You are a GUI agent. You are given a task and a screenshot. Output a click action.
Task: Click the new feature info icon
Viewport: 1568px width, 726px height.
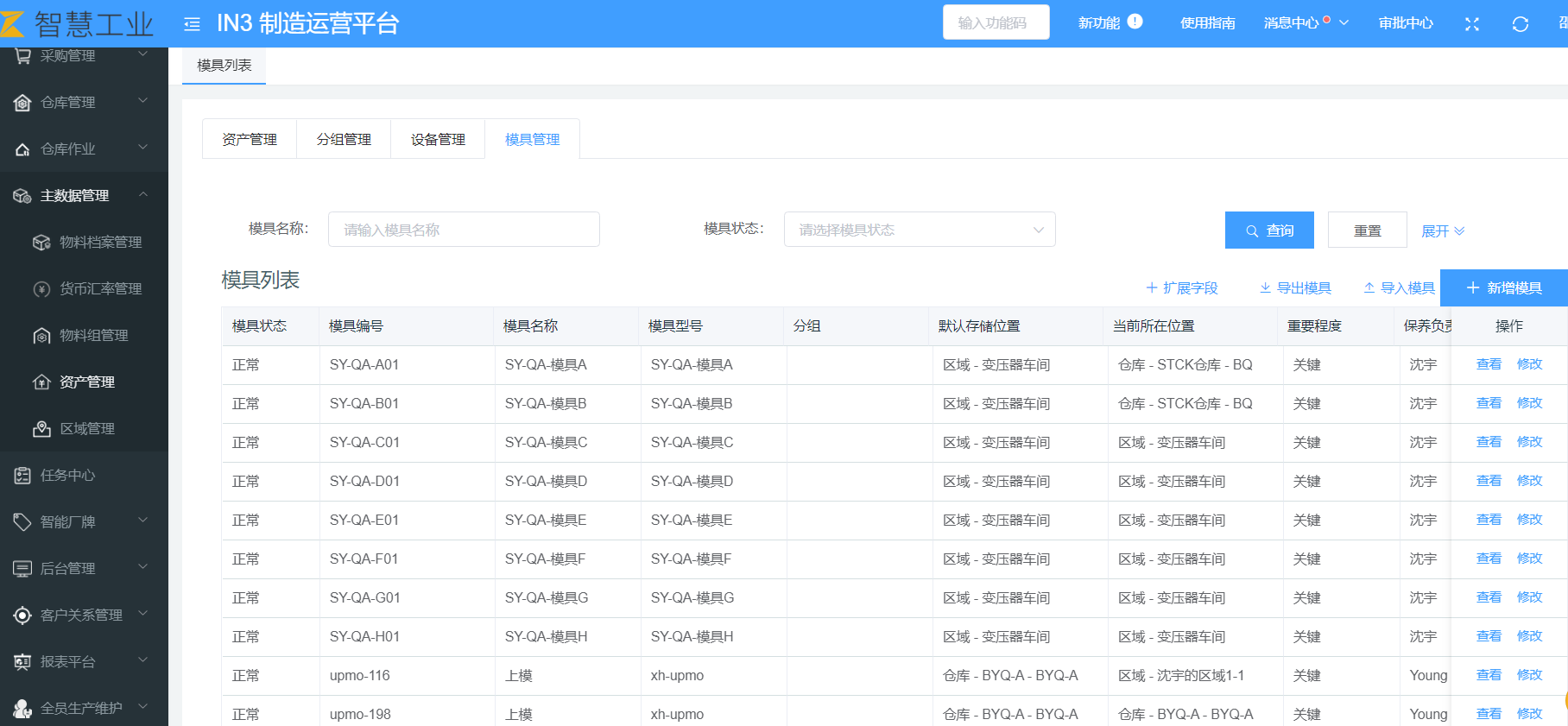coord(1135,22)
